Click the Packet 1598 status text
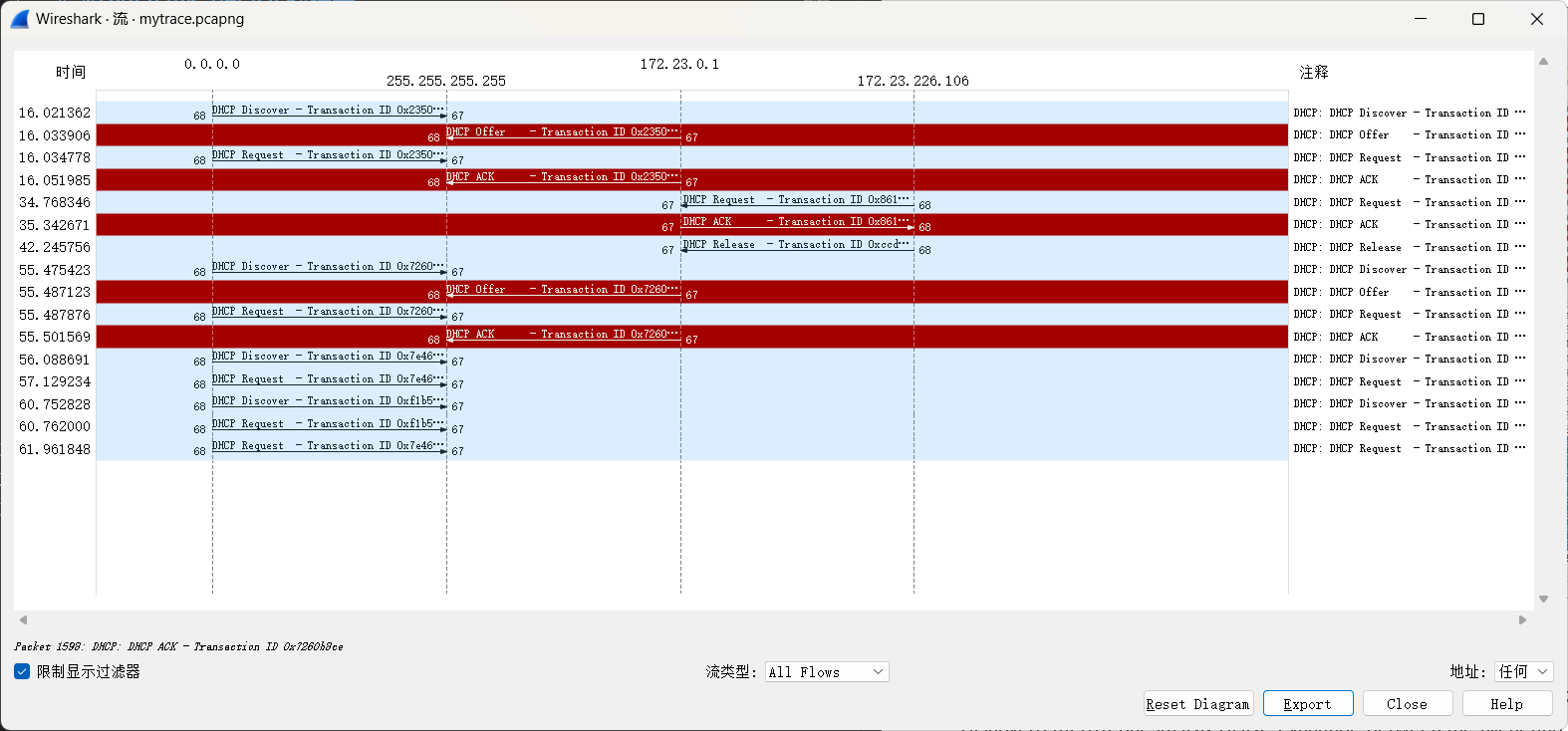 coord(179,646)
